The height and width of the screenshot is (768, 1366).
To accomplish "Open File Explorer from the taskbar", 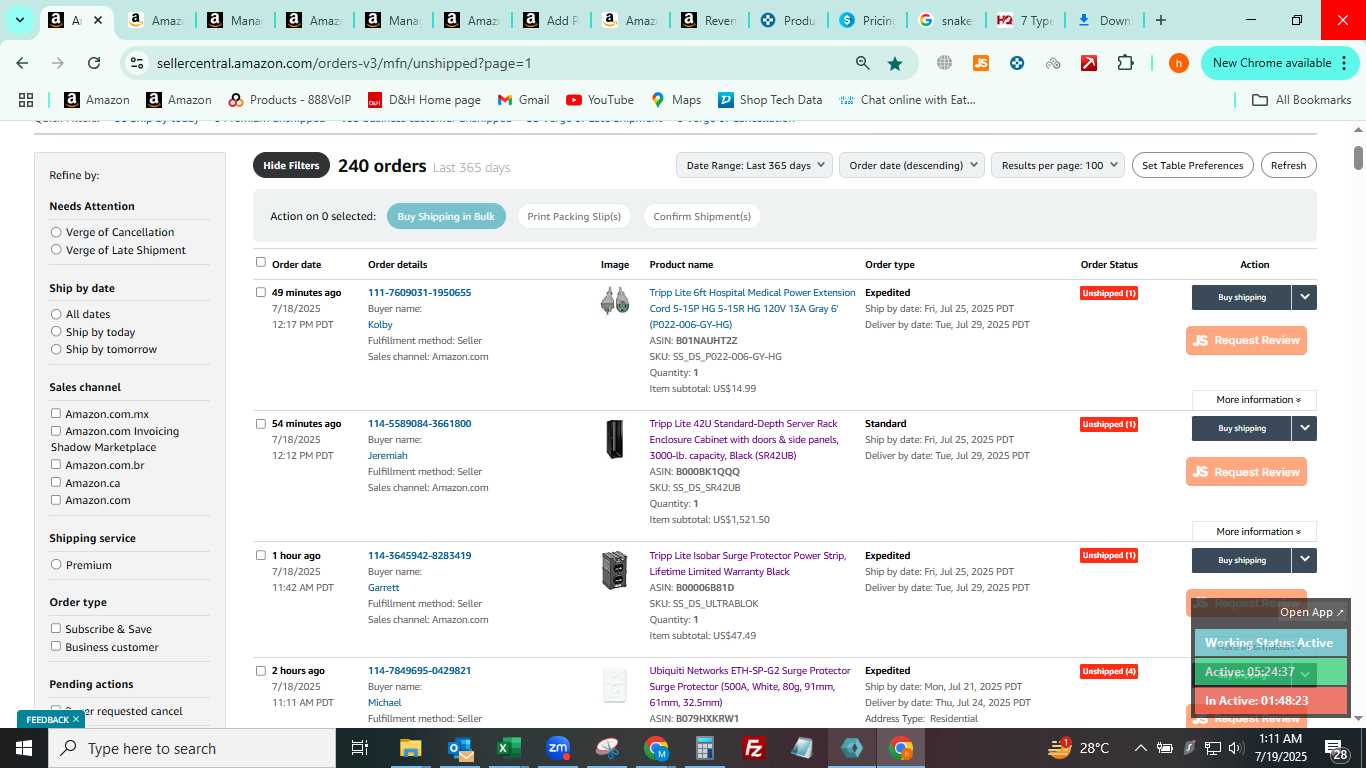I will point(410,748).
